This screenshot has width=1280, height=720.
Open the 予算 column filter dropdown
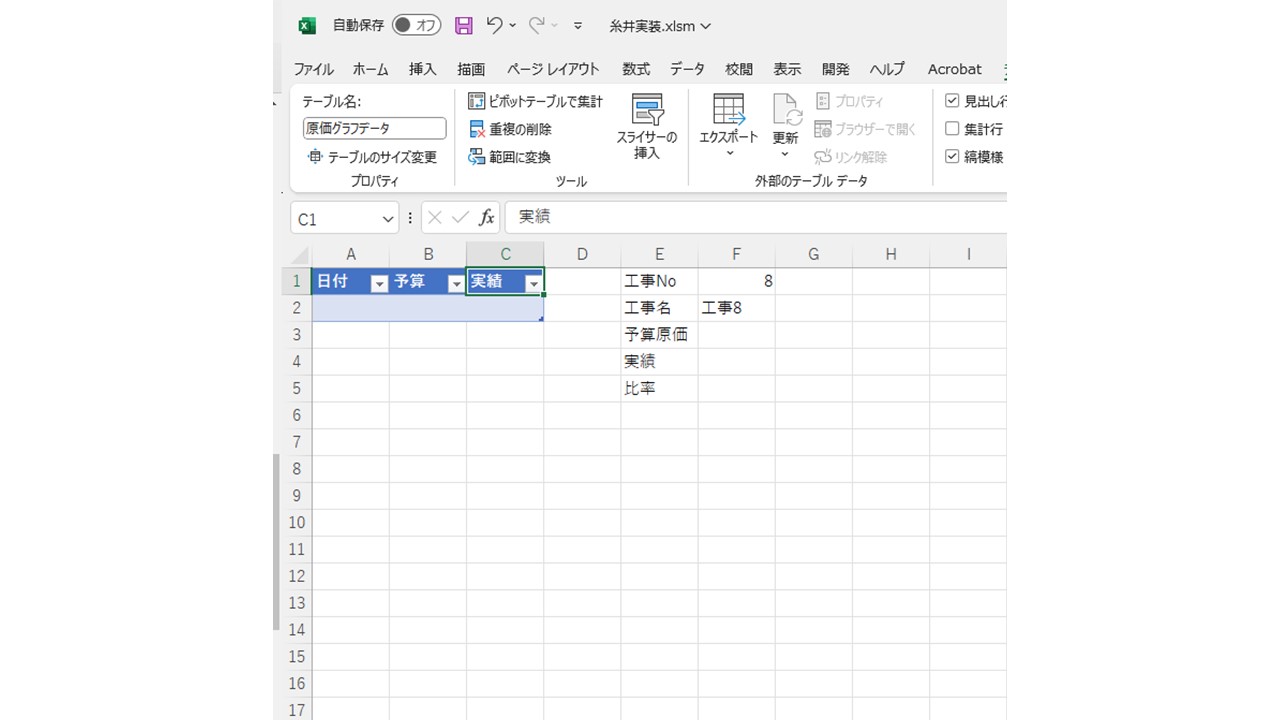coord(456,284)
